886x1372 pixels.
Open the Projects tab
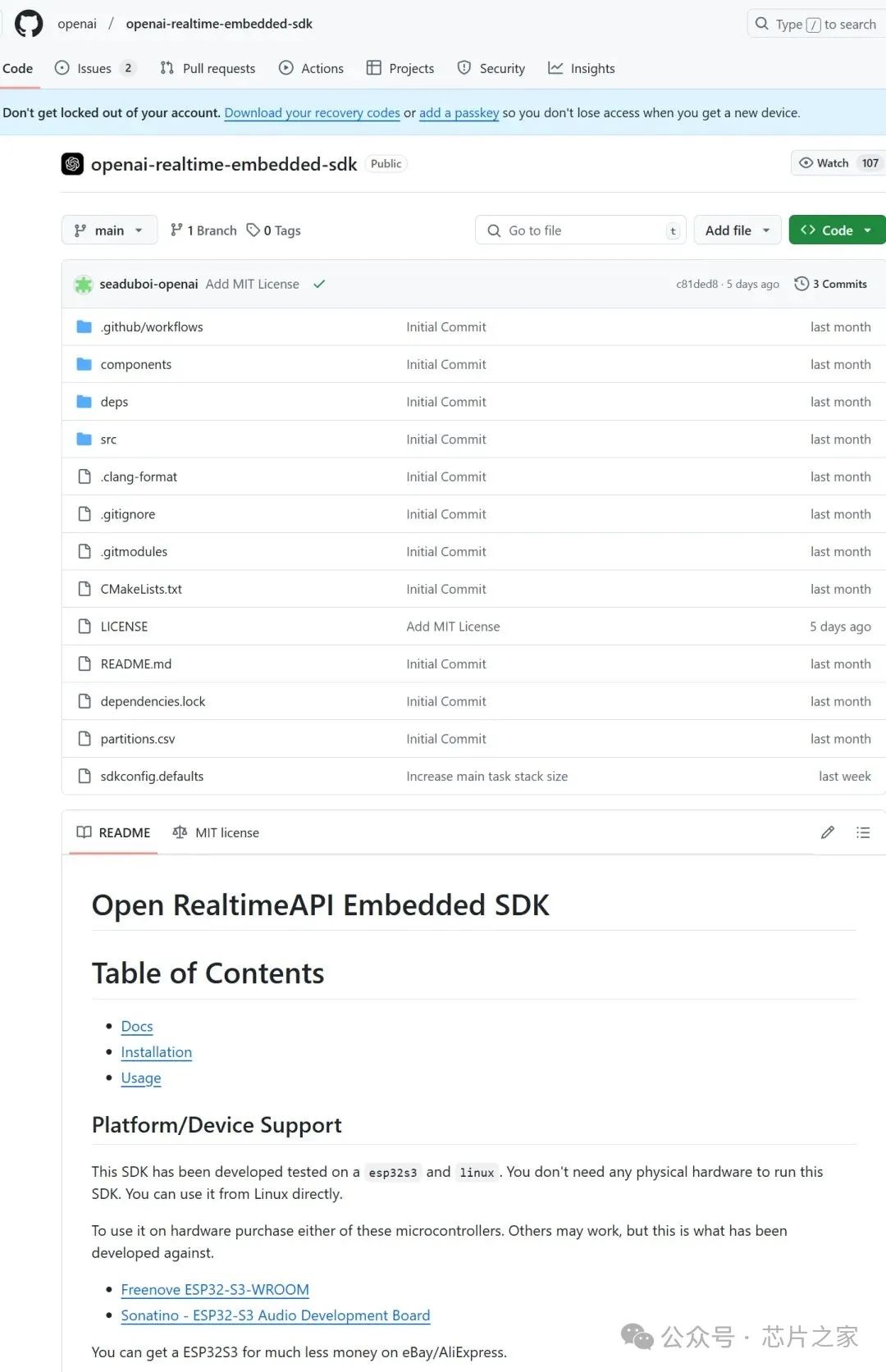click(400, 69)
